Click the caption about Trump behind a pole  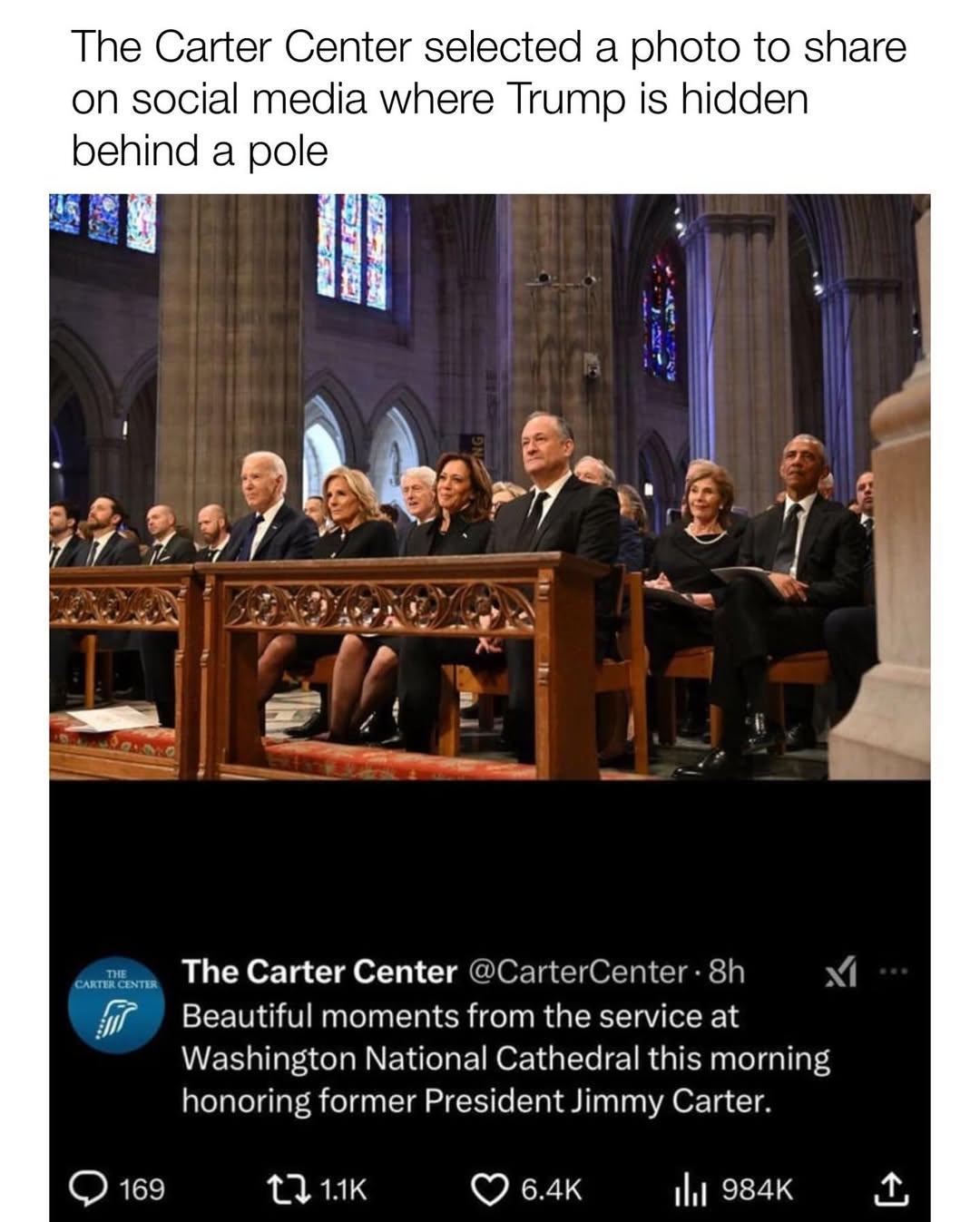pos(488,98)
